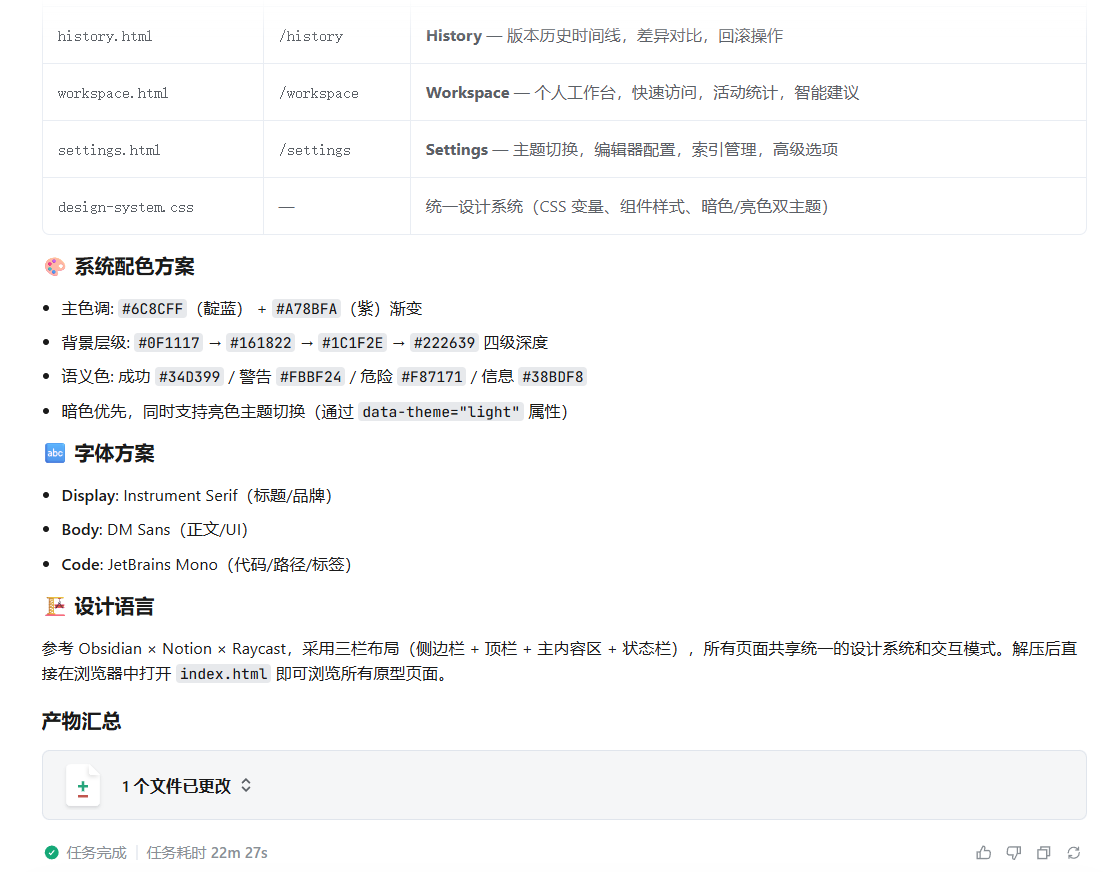Click the palette emoji beside 系统配色方案
The height and width of the screenshot is (872, 1120).
[x=55, y=267]
